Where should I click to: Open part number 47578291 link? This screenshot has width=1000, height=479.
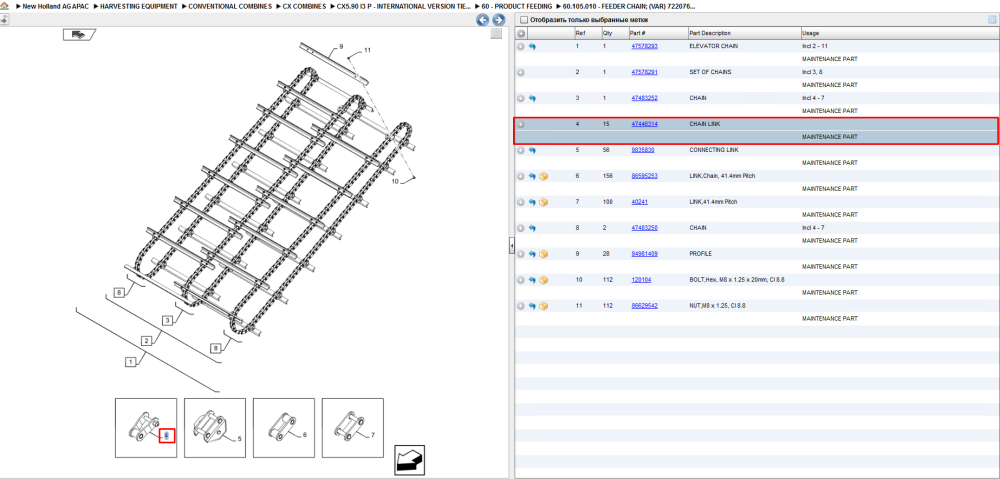(x=644, y=73)
